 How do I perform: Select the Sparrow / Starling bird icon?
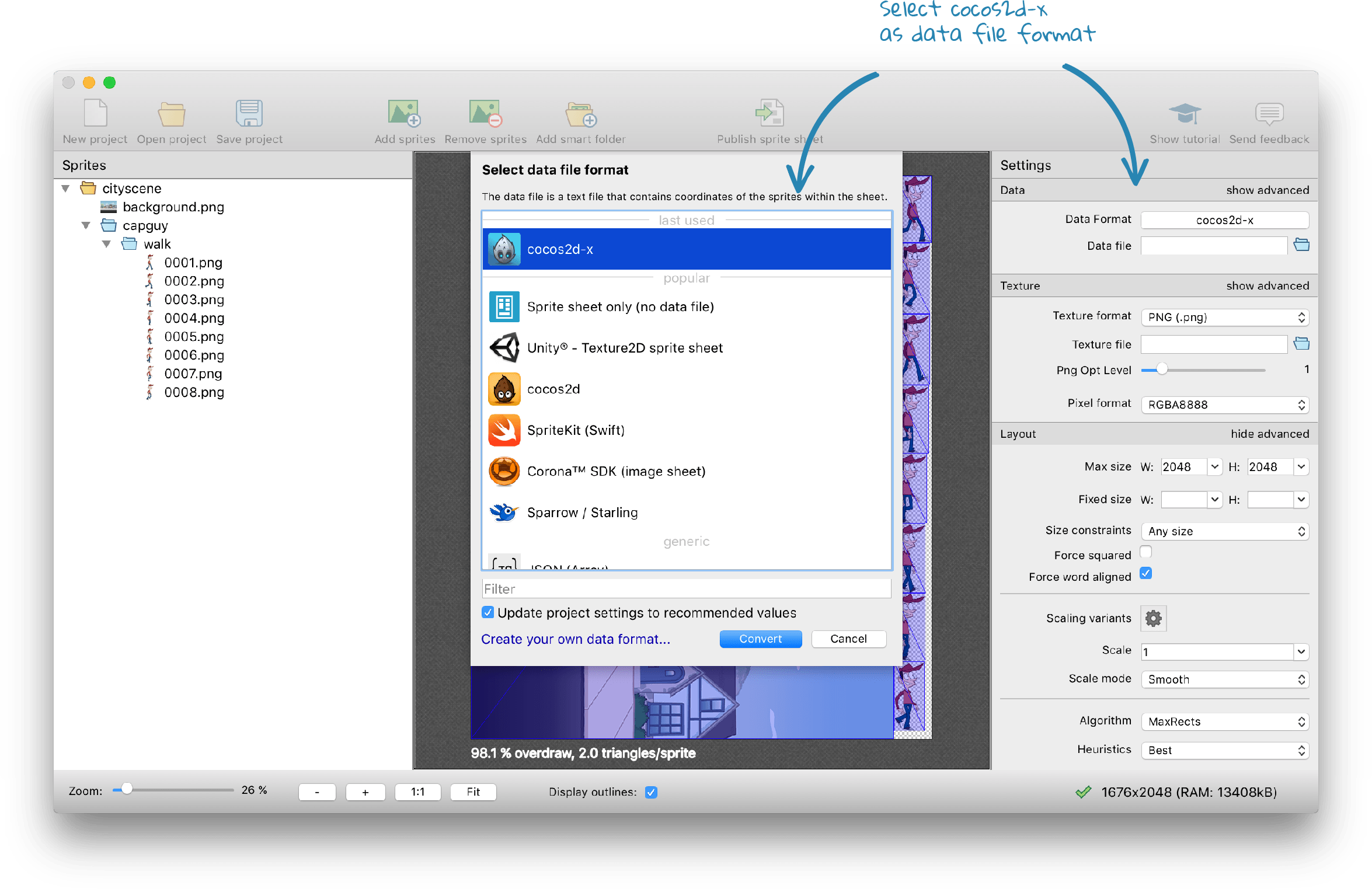504,513
